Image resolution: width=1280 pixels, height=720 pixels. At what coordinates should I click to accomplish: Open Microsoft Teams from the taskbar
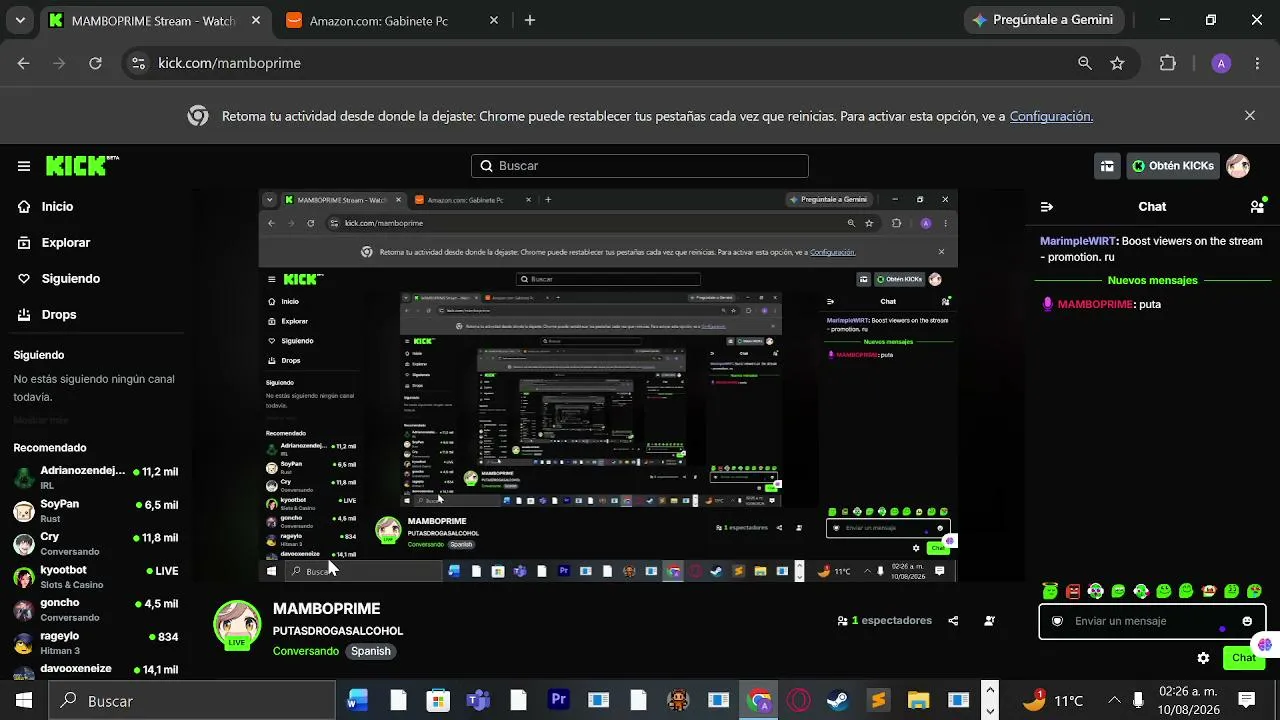click(478, 700)
